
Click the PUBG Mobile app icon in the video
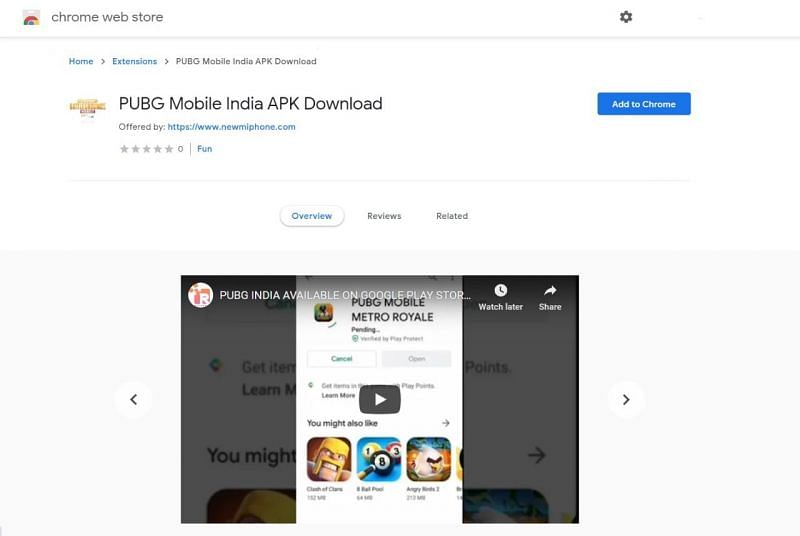(x=323, y=312)
